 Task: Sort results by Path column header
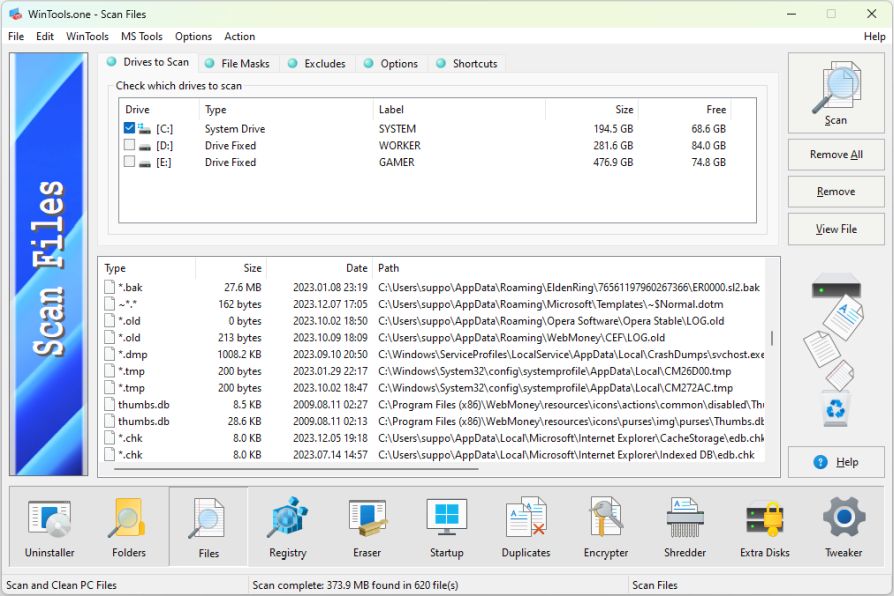click(x=568, y=268)
